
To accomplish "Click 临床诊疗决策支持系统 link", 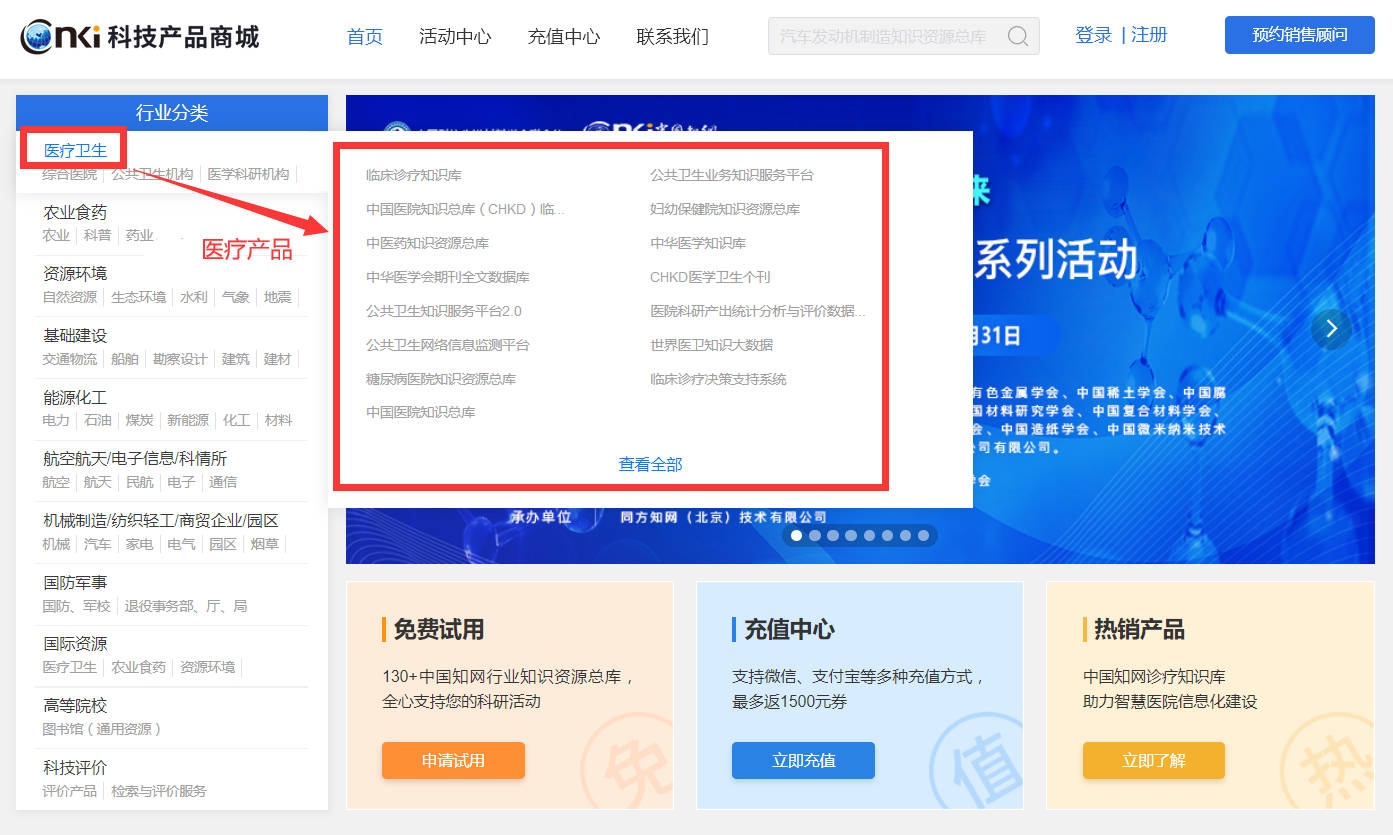I will point(718,379).
